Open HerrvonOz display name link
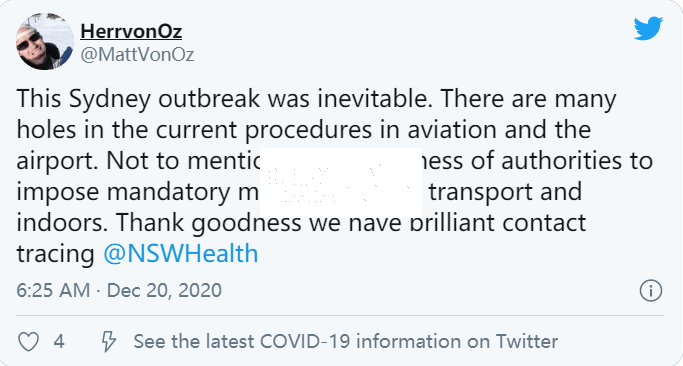 point(131,31)
